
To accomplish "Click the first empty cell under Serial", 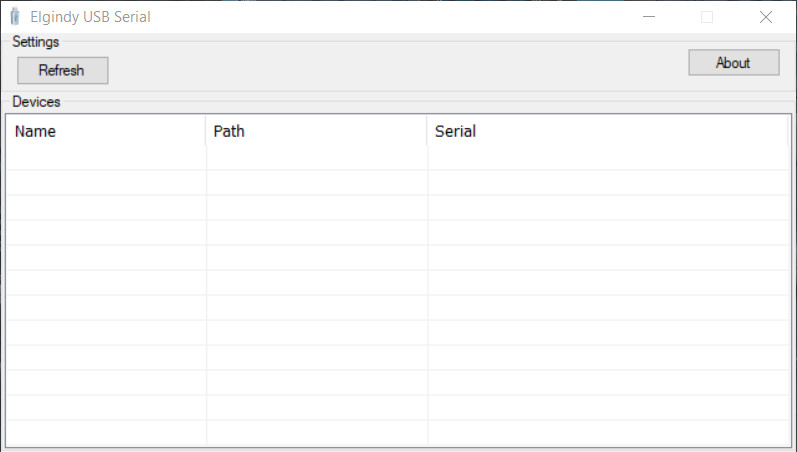I will pos(607,158).
